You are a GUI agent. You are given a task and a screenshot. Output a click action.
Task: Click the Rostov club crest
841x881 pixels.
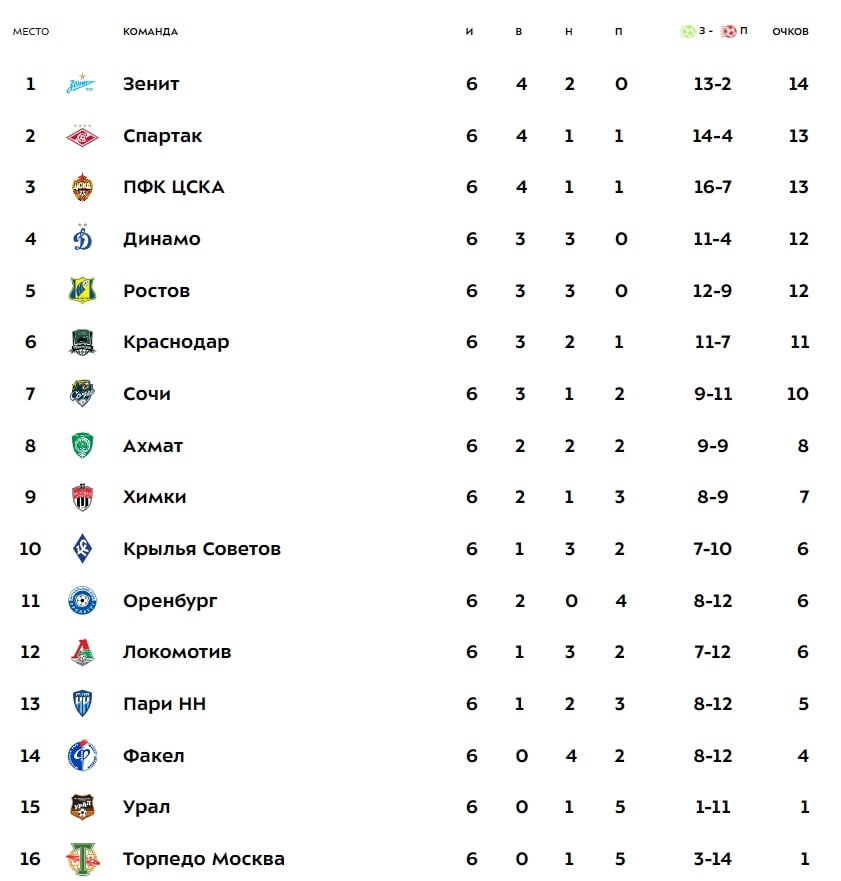pos(82,291)
